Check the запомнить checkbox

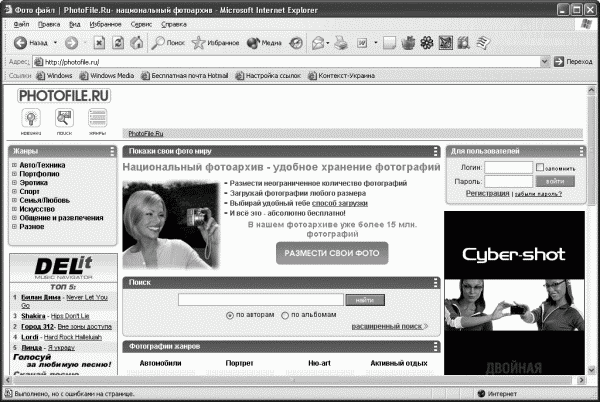click(x=540, y=167)
